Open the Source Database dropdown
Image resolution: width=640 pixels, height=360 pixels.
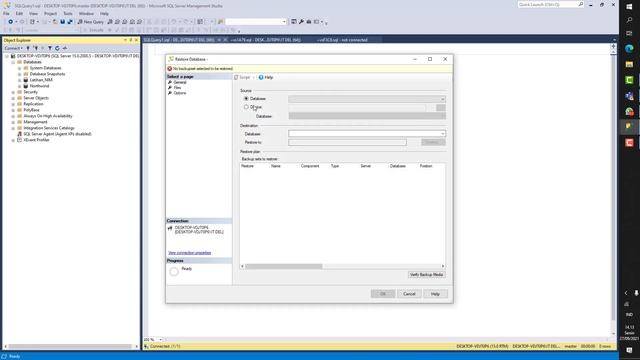point(442,99)
